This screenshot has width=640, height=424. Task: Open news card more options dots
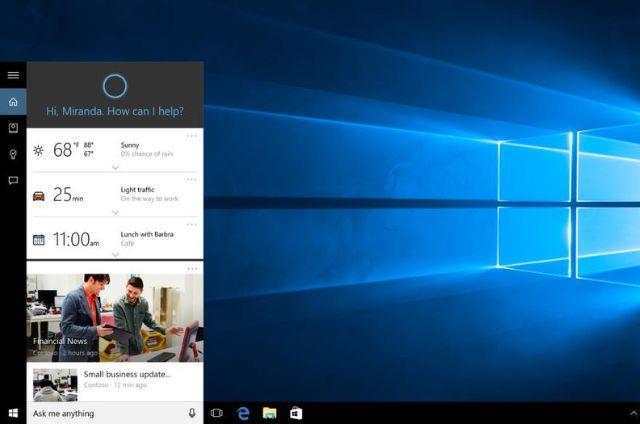pyautogui.click(x=192, y=269)
